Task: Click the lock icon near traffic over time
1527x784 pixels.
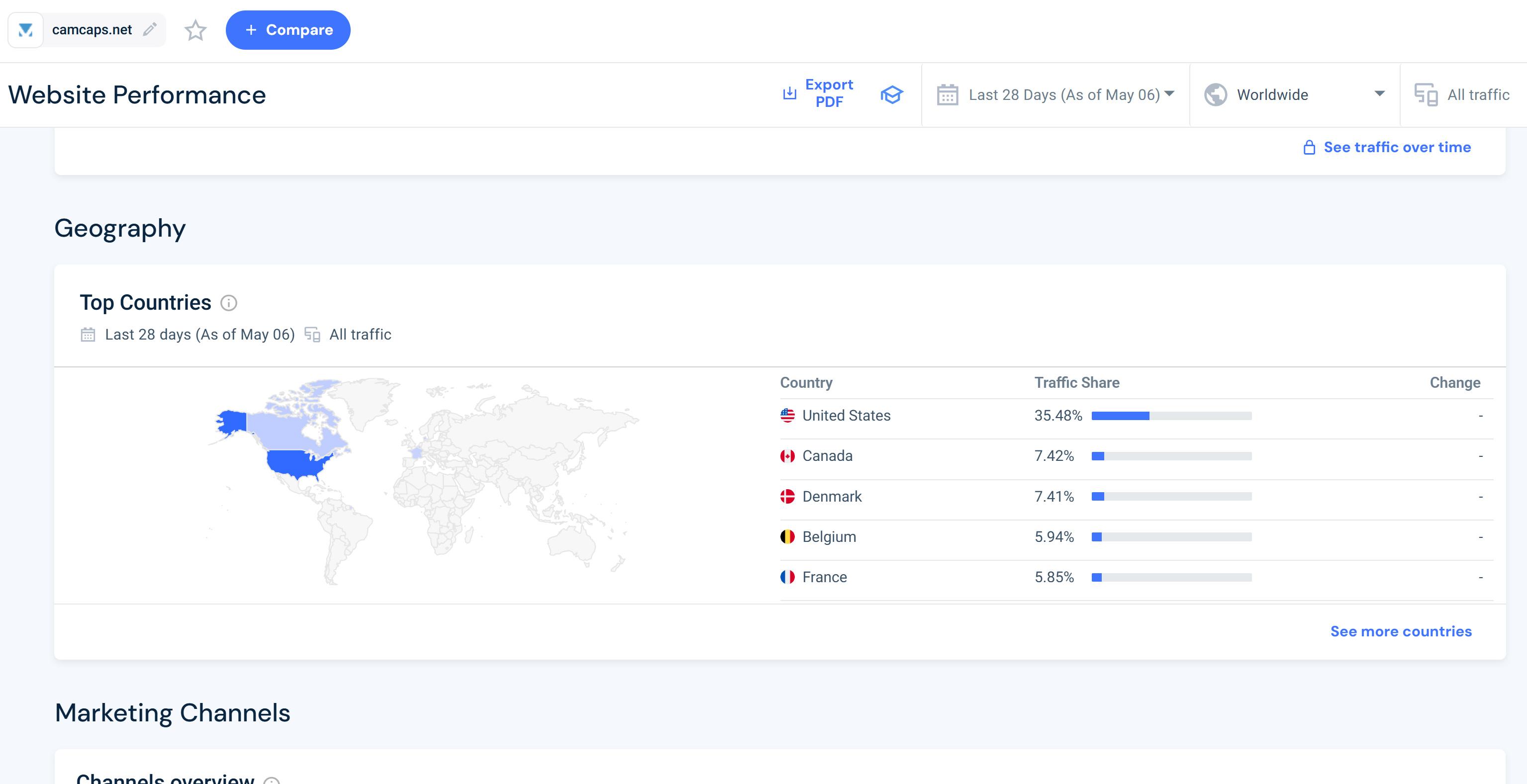Action: pyautogui.click(x=1309, y=148)
